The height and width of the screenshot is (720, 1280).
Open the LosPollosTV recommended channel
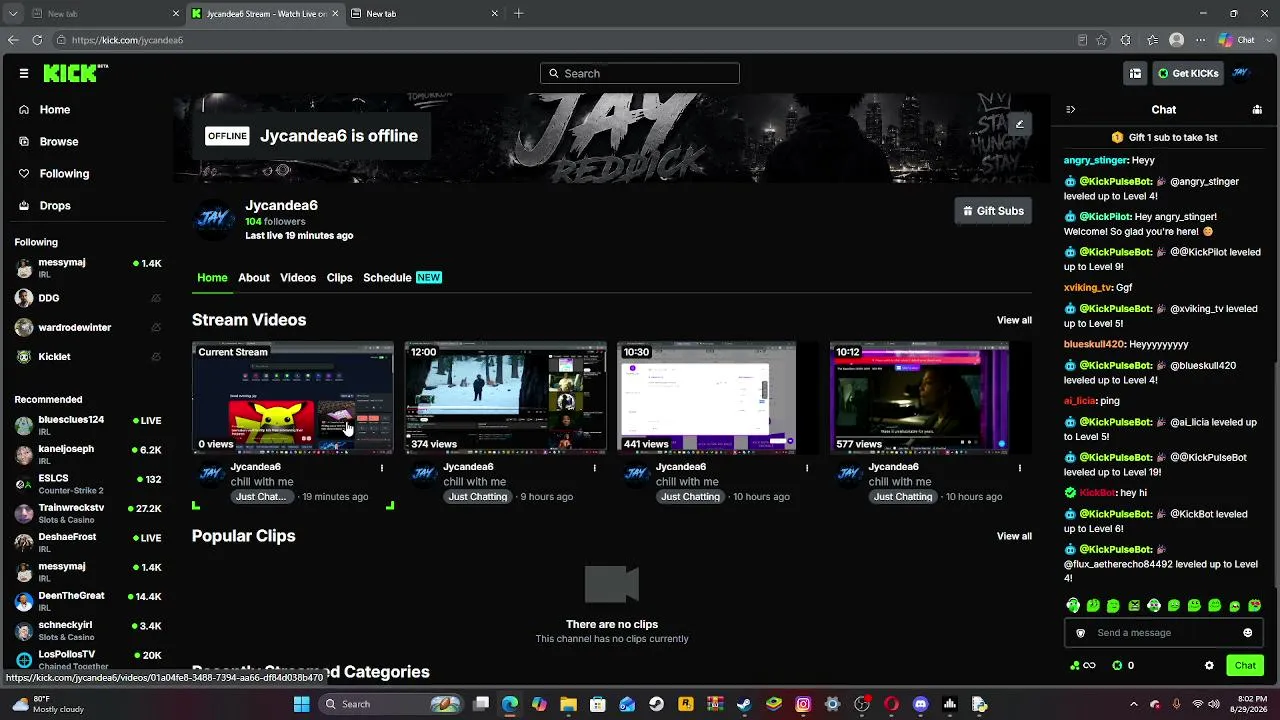[x=88, y=660]
